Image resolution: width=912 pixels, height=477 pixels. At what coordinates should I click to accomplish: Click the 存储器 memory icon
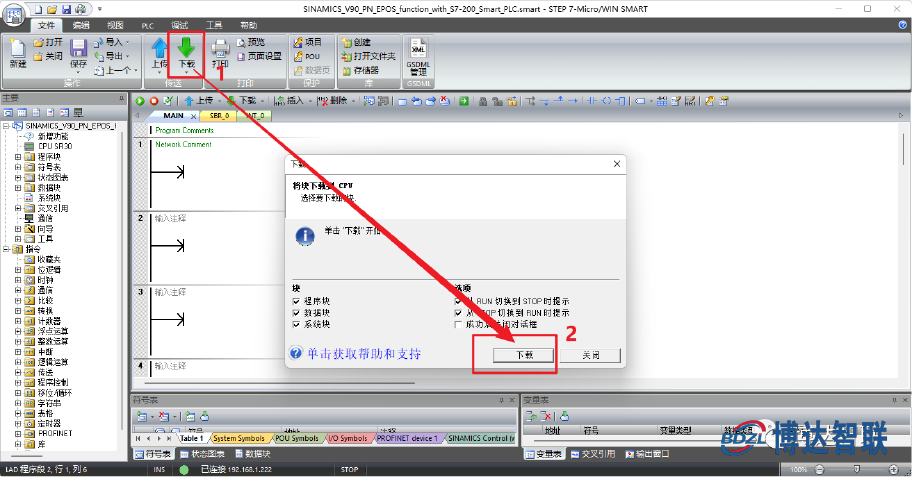(x=347, y=70)
